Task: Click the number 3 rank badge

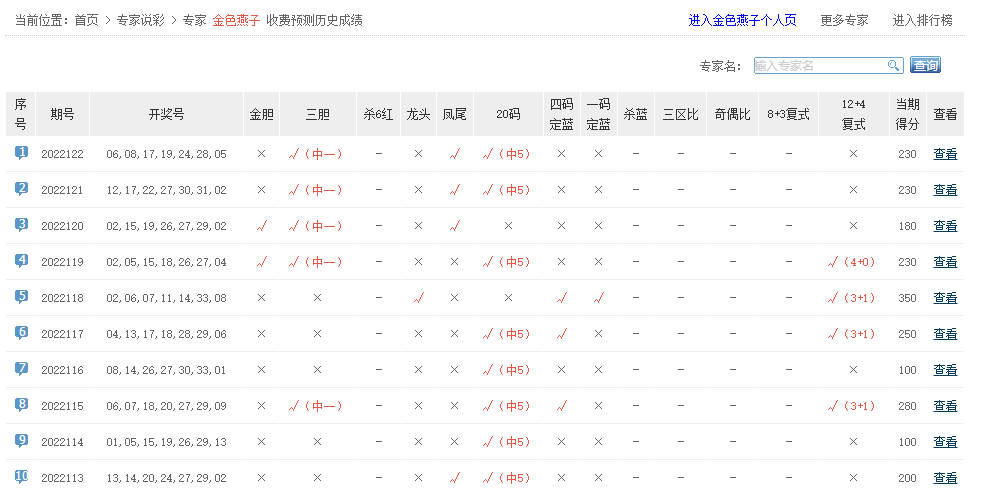Action: coord(21,225)
